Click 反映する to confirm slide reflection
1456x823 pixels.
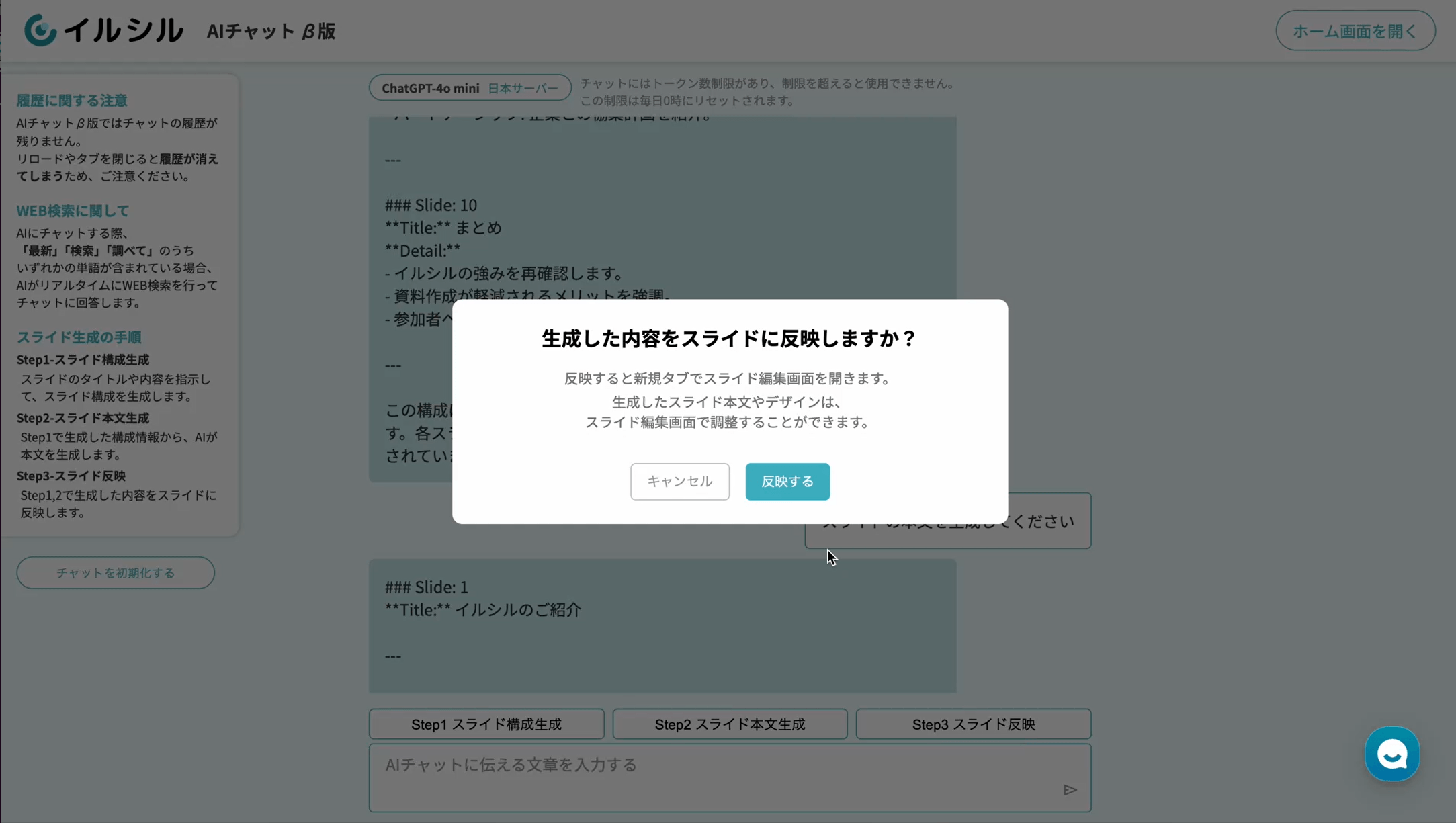(787, 481)
